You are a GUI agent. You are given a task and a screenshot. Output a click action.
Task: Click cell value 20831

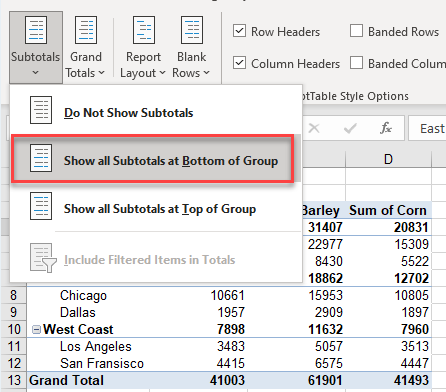click(412, 227)
